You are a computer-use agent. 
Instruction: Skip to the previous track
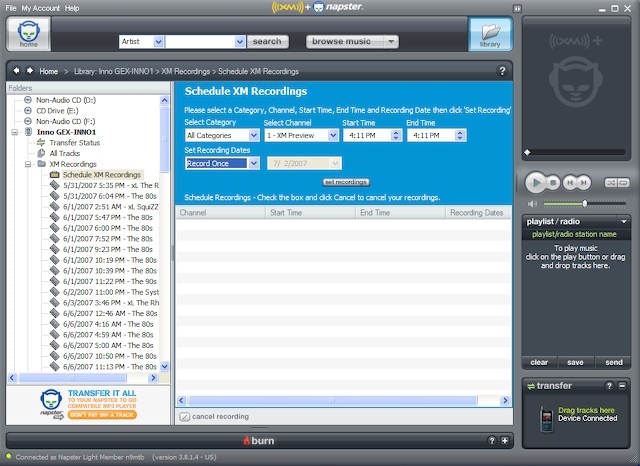coord(570,183)
